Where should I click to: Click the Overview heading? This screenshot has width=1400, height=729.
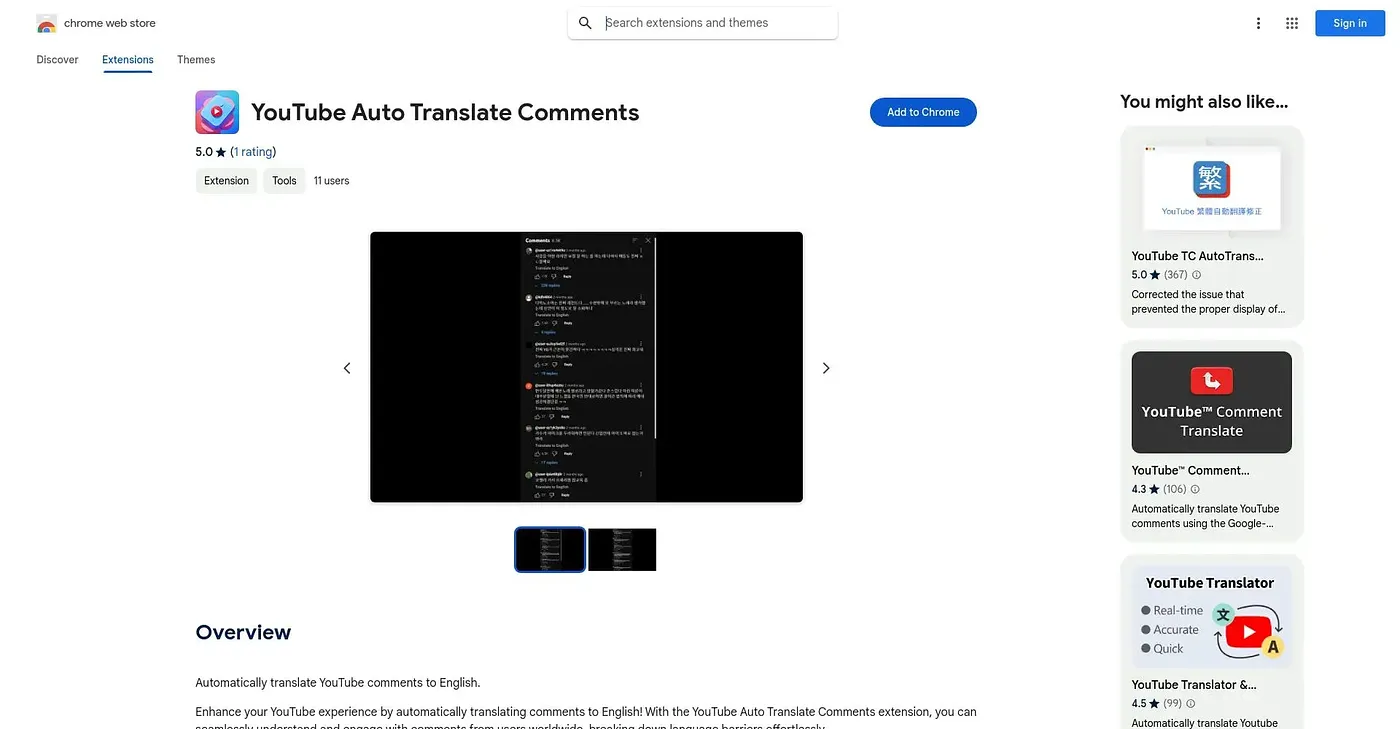pos(243,632)
